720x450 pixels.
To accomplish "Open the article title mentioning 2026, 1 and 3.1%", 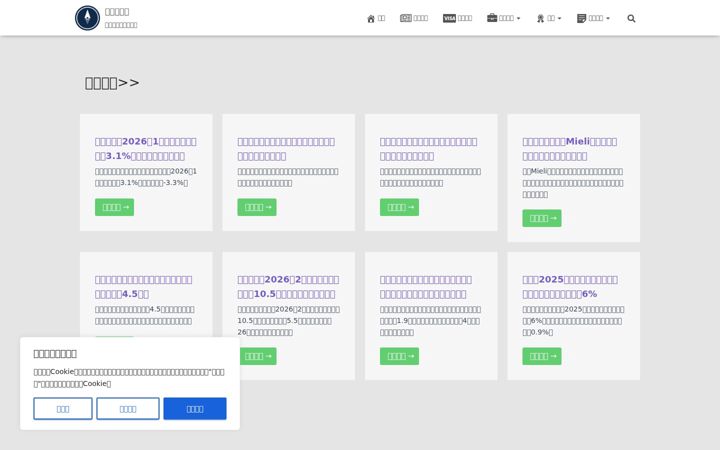I will [x=146, y=149].
